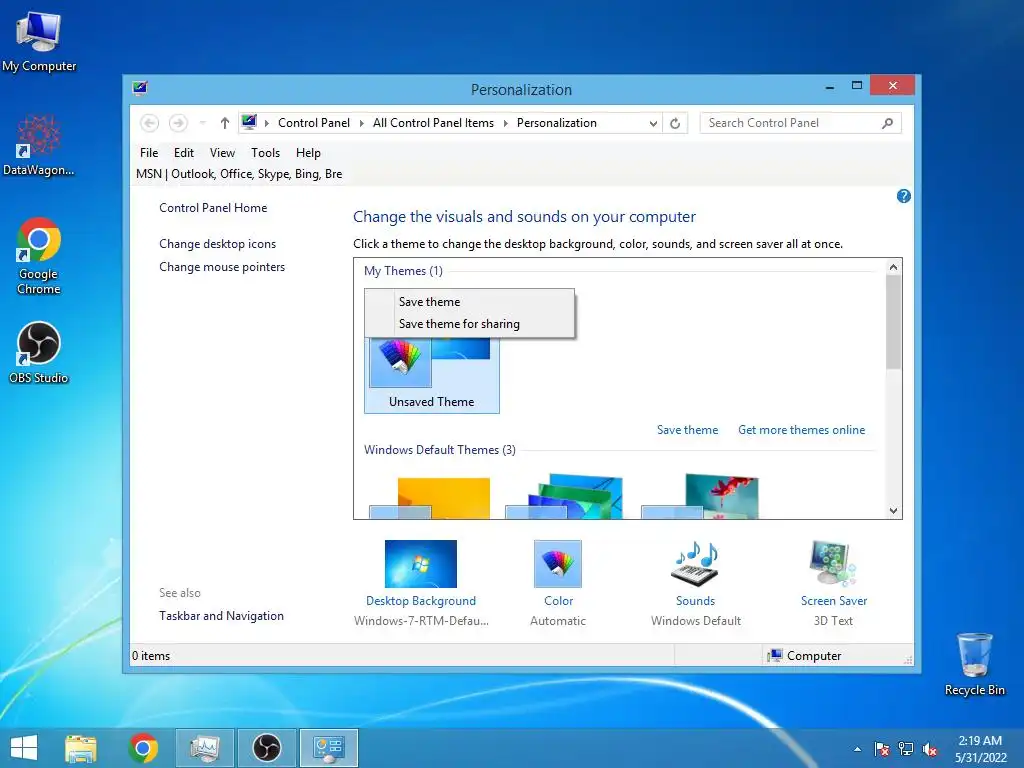Switch to OBS Studio in the taskbar
The image size is (1024, 768).
266,748
